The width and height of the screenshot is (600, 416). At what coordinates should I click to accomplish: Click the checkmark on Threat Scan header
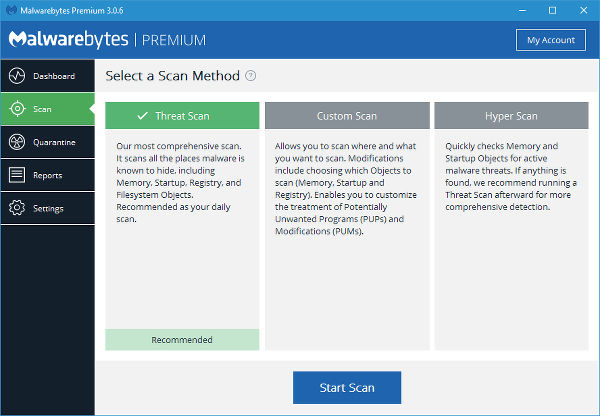click(143, 116)
